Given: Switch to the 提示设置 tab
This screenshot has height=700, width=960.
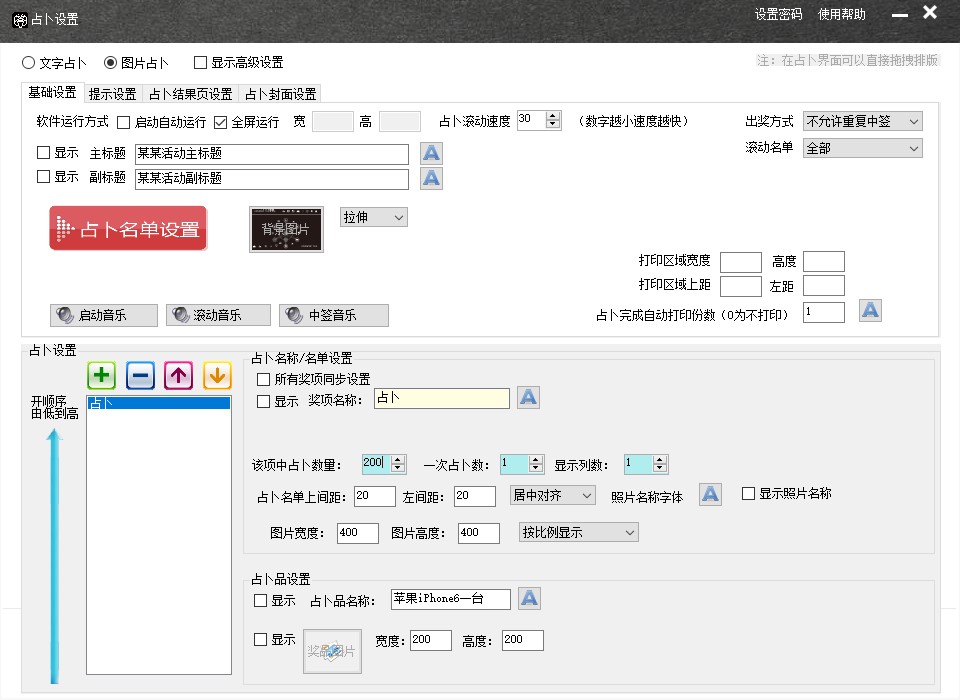Looking at the screenshot, I should (x=112, y=94).
